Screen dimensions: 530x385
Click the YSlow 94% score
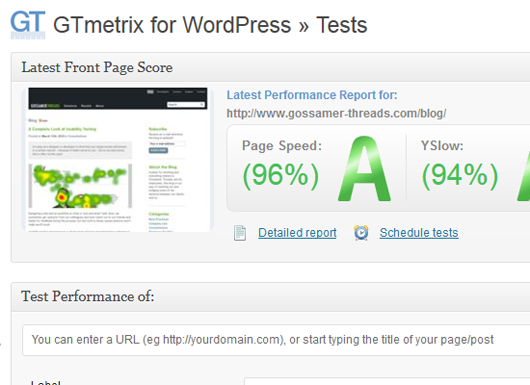click(x=460, y=175)
